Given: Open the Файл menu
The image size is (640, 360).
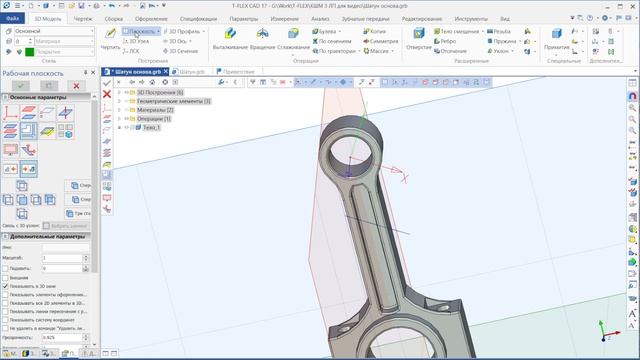Looking at the screenshot, I should pos(13,19).
